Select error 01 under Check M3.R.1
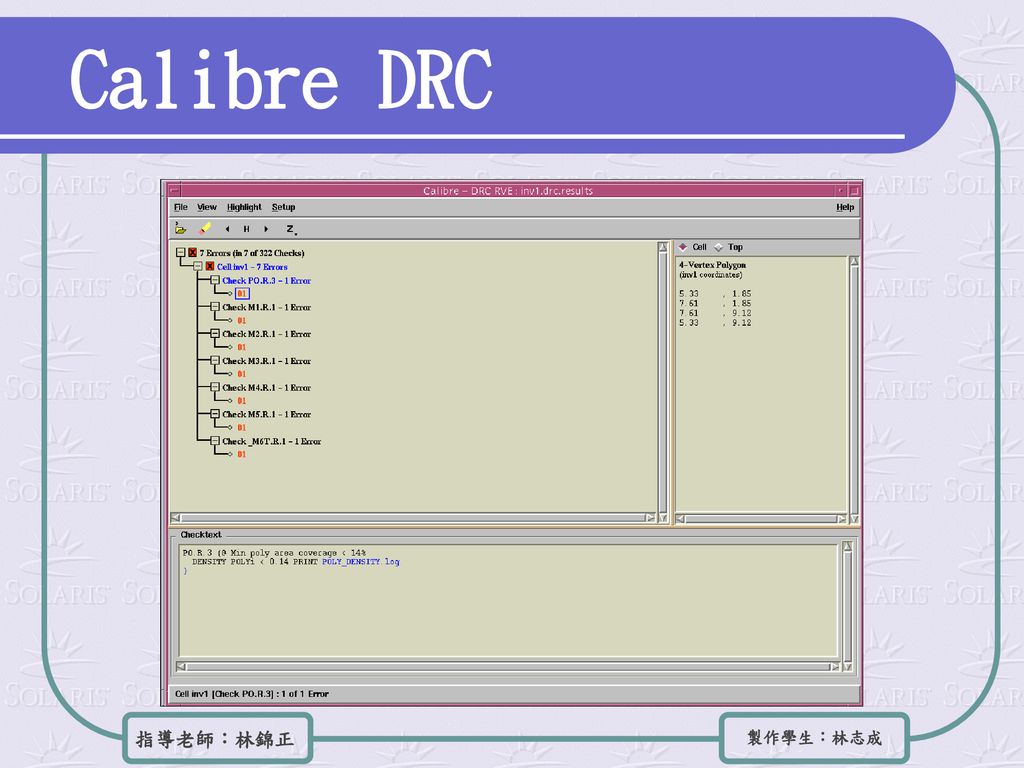 tap(242, 374)
